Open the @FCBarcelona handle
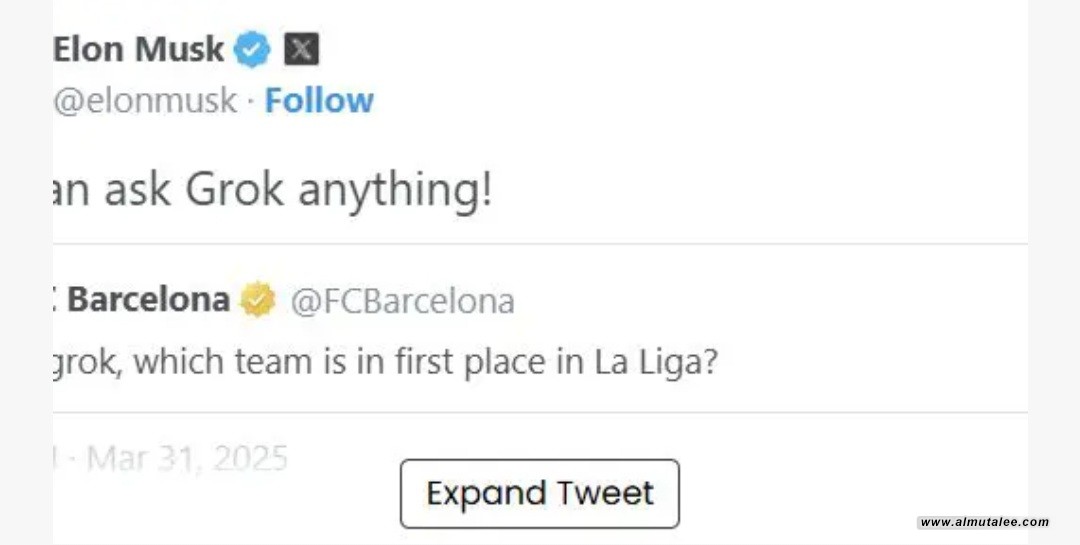1080x545 pixels. point(402,301)
